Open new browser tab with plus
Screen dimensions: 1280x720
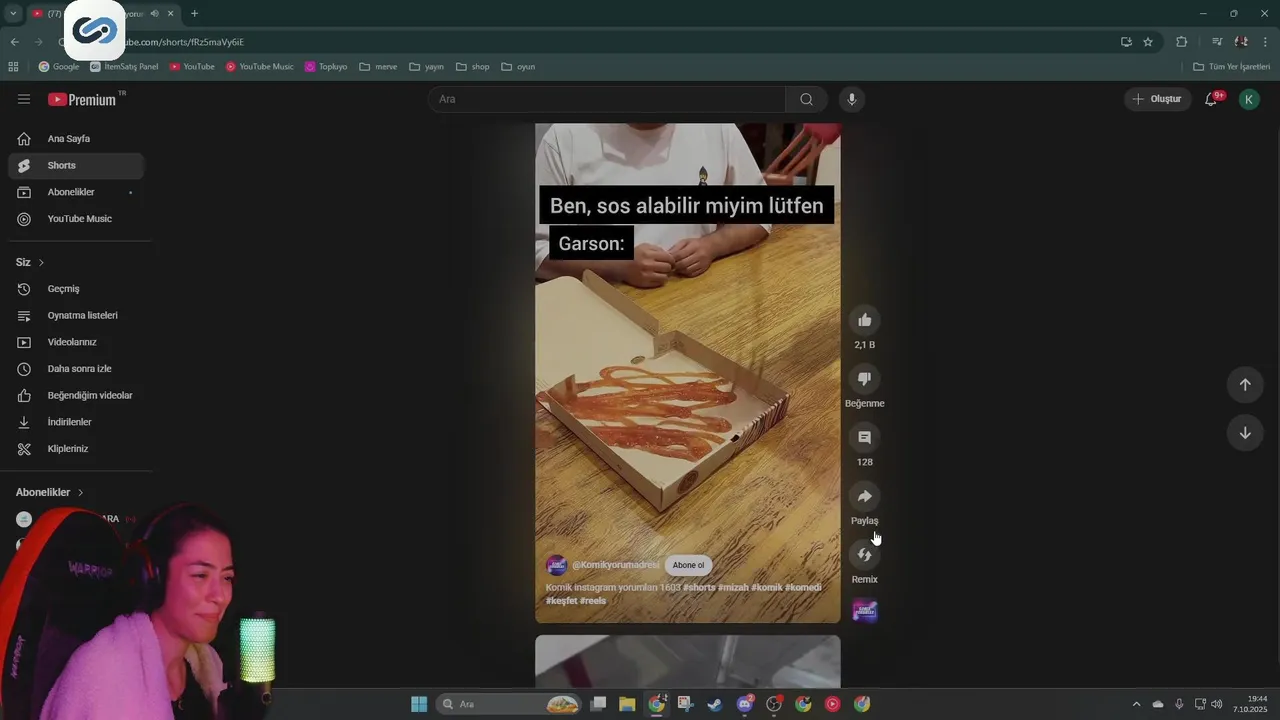[194, 13]
